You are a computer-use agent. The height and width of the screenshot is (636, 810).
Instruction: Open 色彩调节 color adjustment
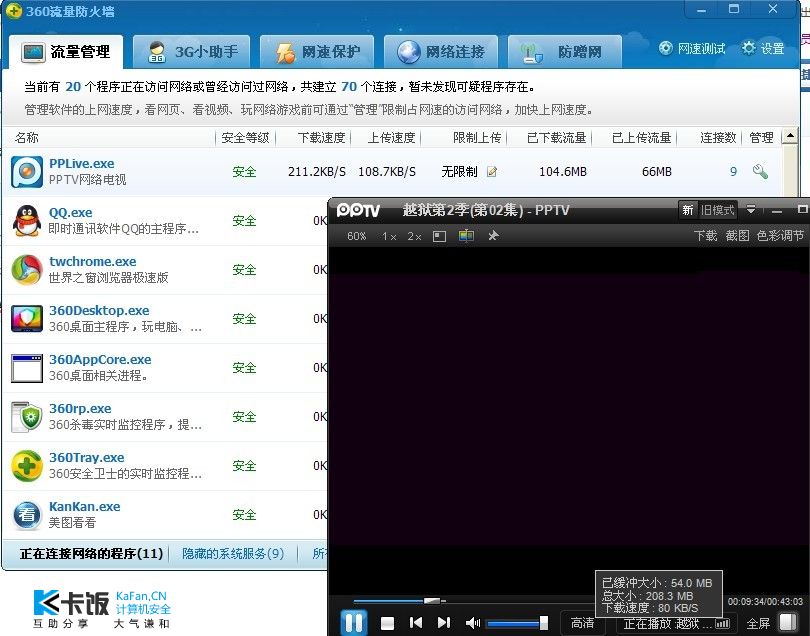tap(780, 236)
